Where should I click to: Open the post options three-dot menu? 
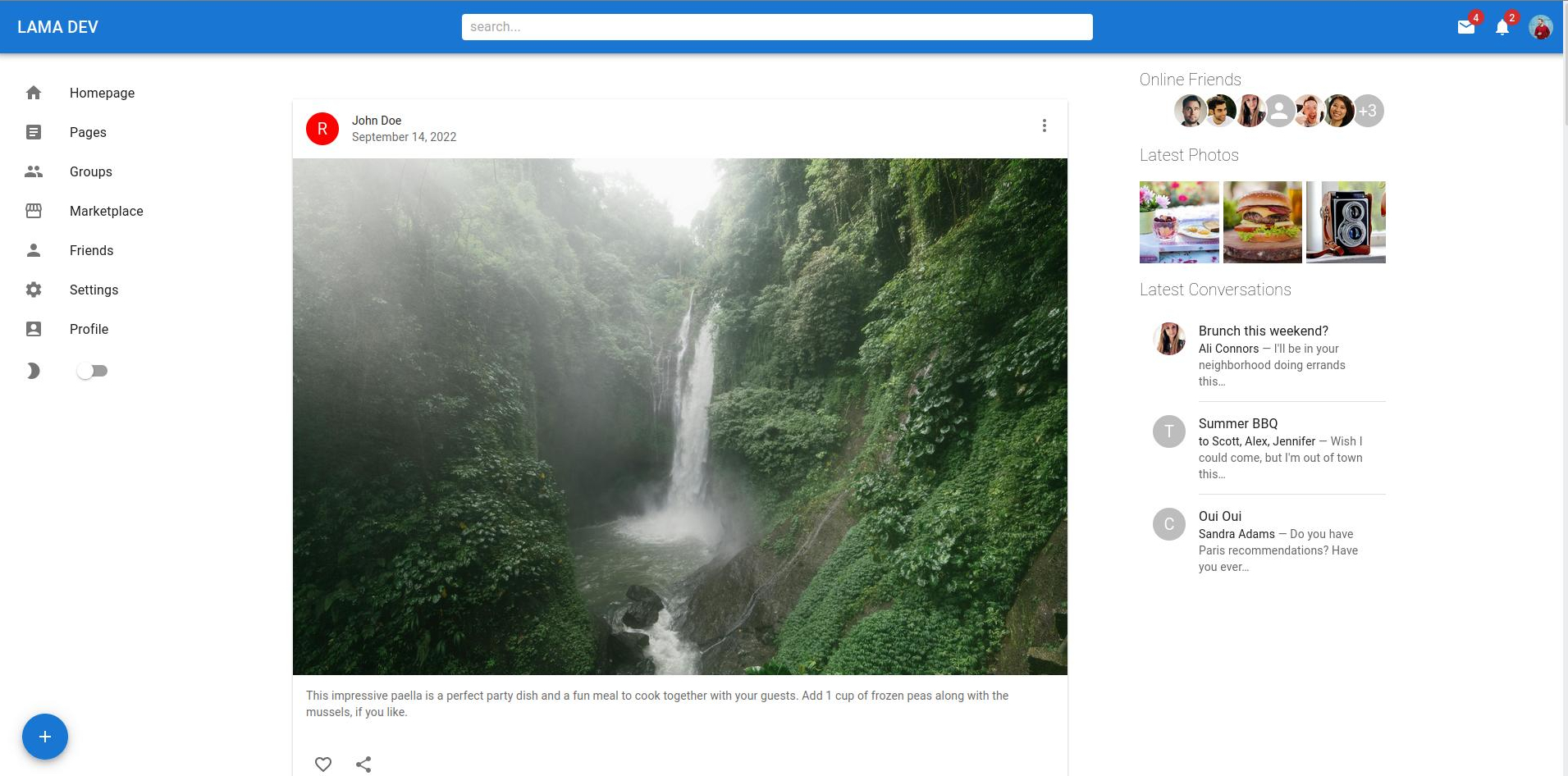pos(1045,126)
